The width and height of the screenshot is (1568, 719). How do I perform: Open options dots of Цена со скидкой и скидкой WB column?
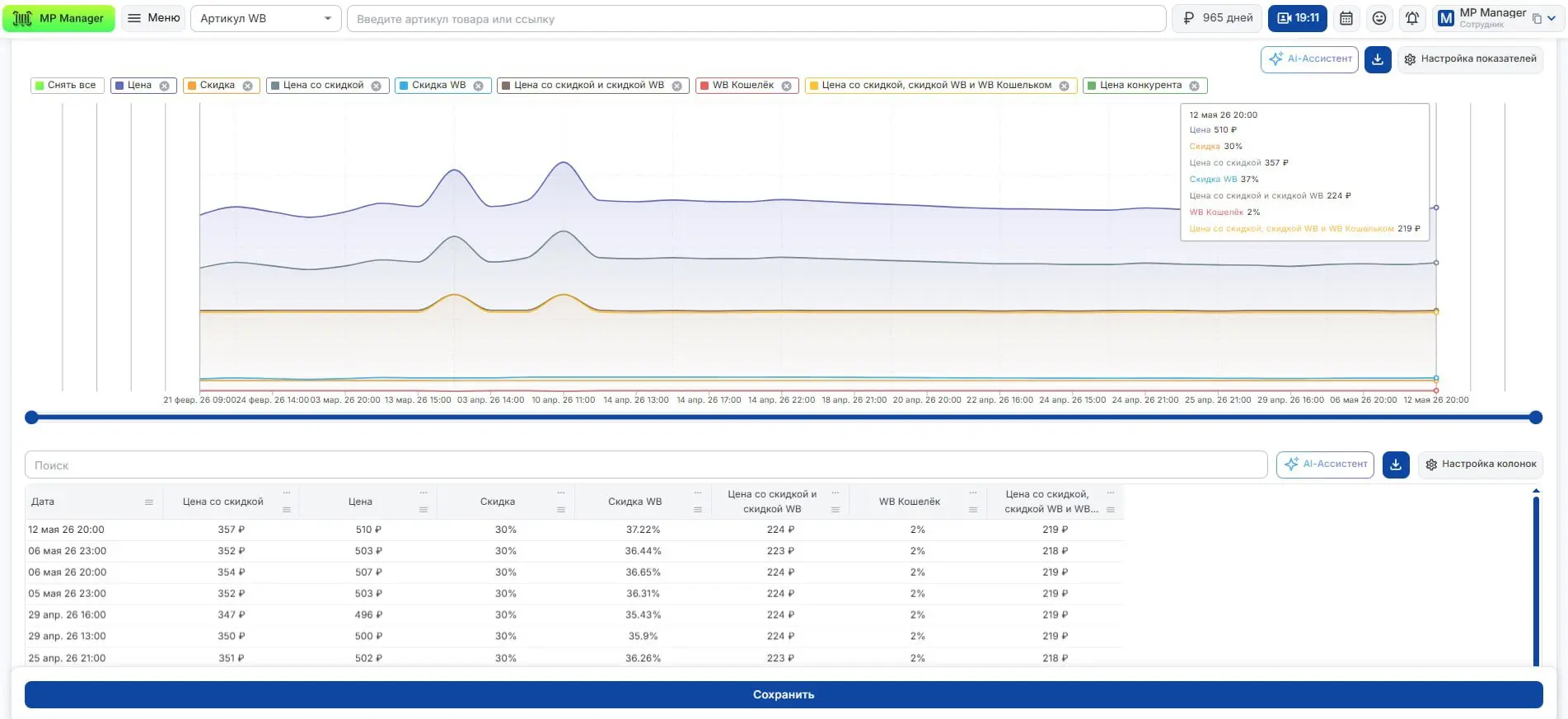tap(835, 493)
